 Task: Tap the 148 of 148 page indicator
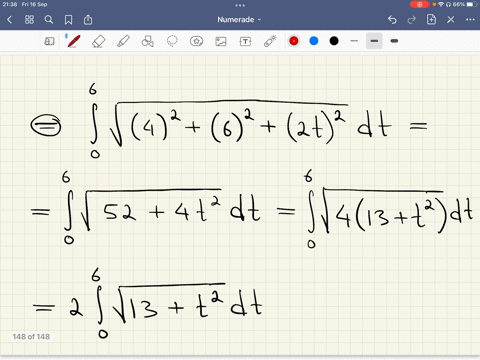click(x=31, y=337)
